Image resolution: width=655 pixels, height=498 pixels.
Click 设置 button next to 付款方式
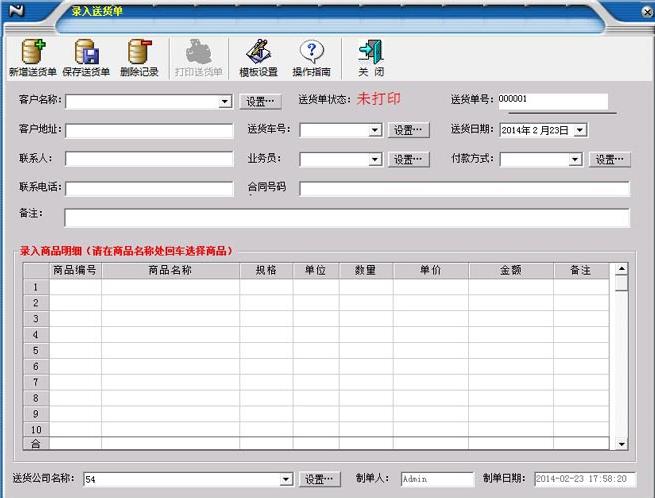coord(611,159)
